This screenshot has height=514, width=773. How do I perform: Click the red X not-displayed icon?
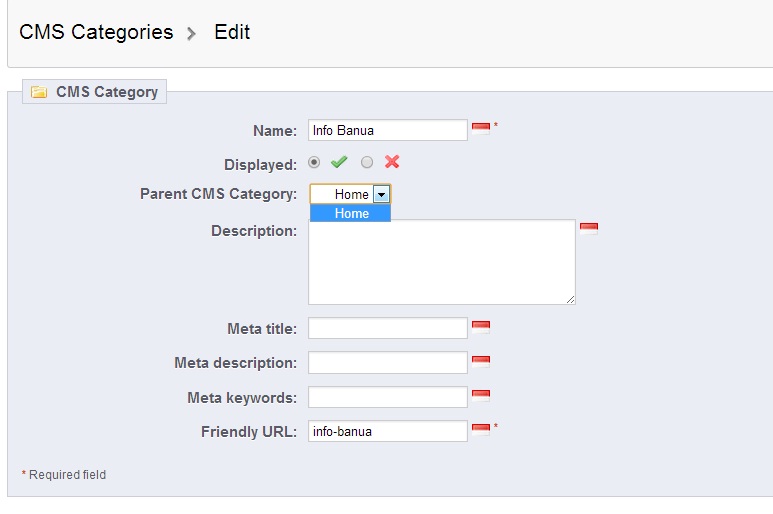pyautogui.click(x=392, y=162)
